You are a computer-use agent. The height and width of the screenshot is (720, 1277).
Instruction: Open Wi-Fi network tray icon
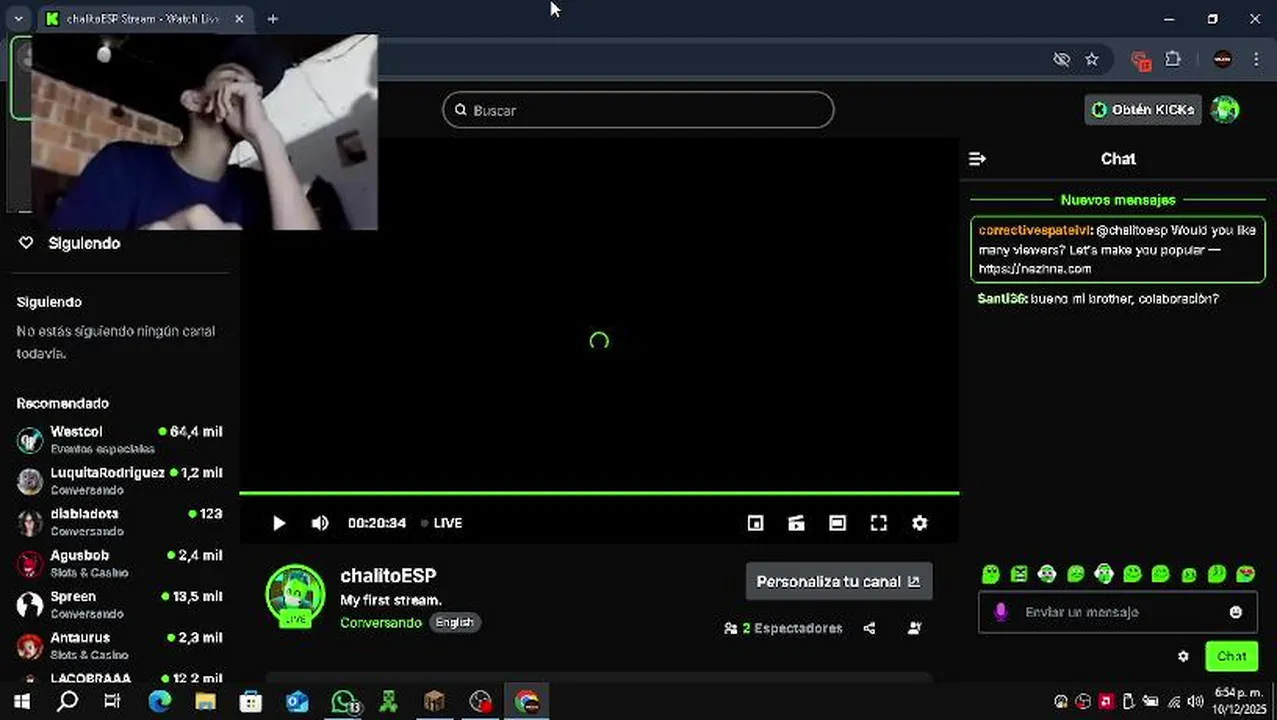click(1173, 702)
